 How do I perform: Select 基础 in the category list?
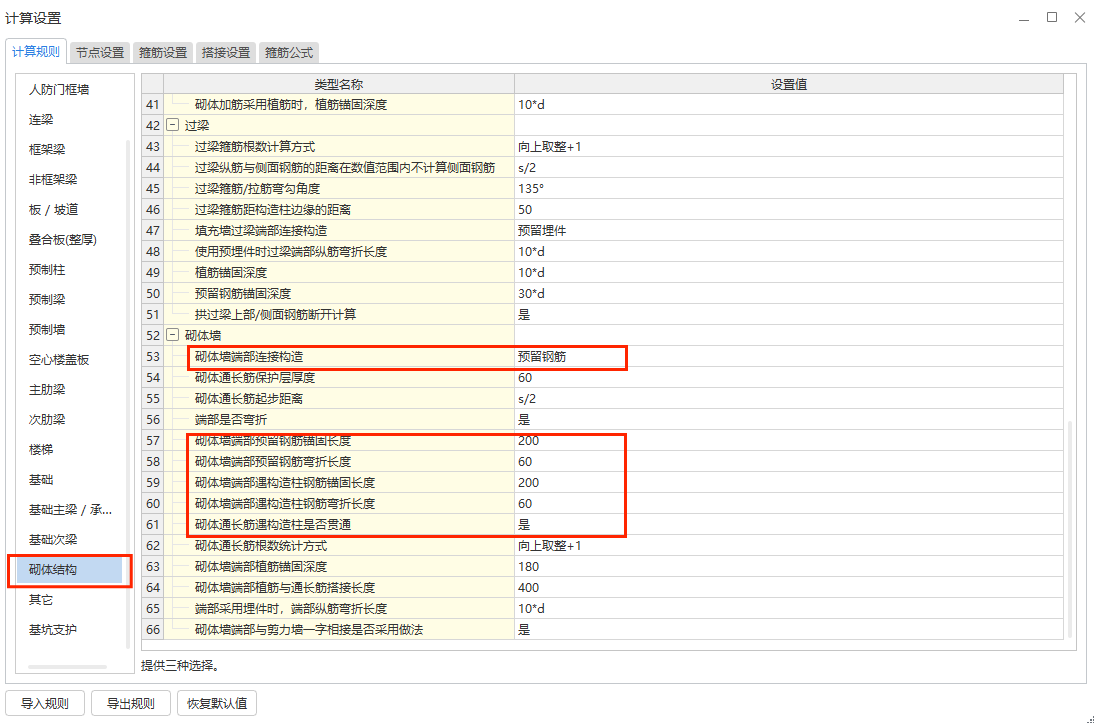coord(41,480)
